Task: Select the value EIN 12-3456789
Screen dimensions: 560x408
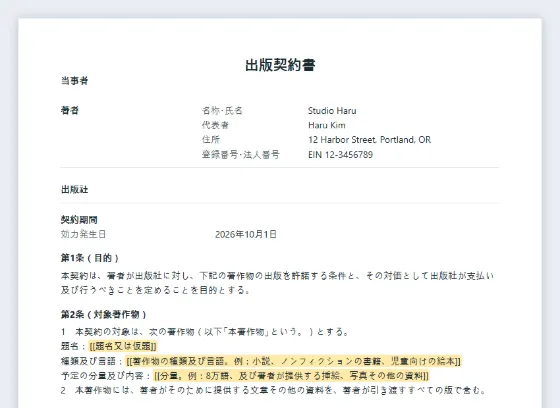Action: pyautogui.click(x=340, y=154)
